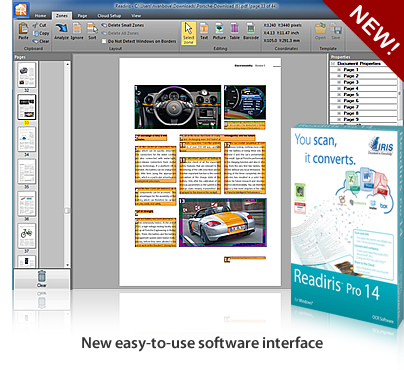Image resolution: width=404 pixels, height=370 pixels.
Task: Select the Ignore zone tool
Action: (x=77, y=31)
